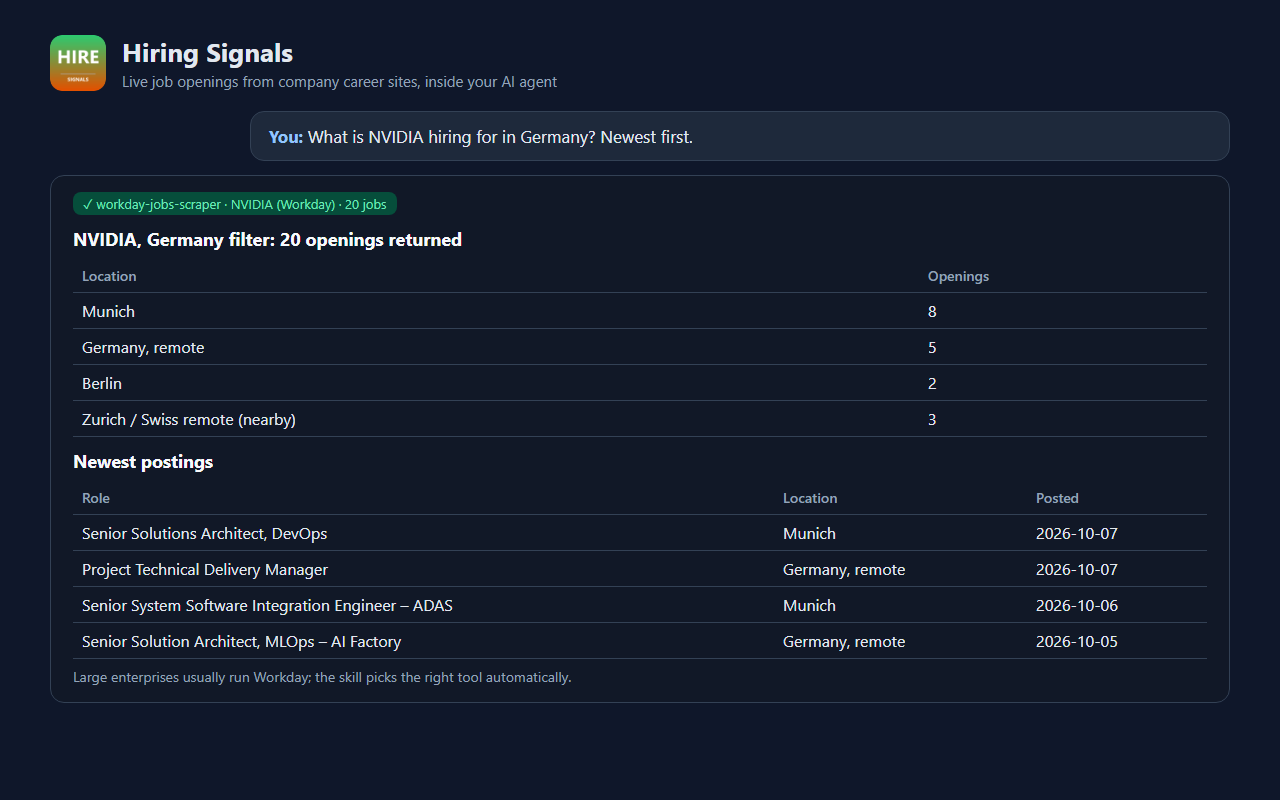
Task: Select 'Senior Solutions Architect, DevOps' role
Action: click(x=205, y=534)
